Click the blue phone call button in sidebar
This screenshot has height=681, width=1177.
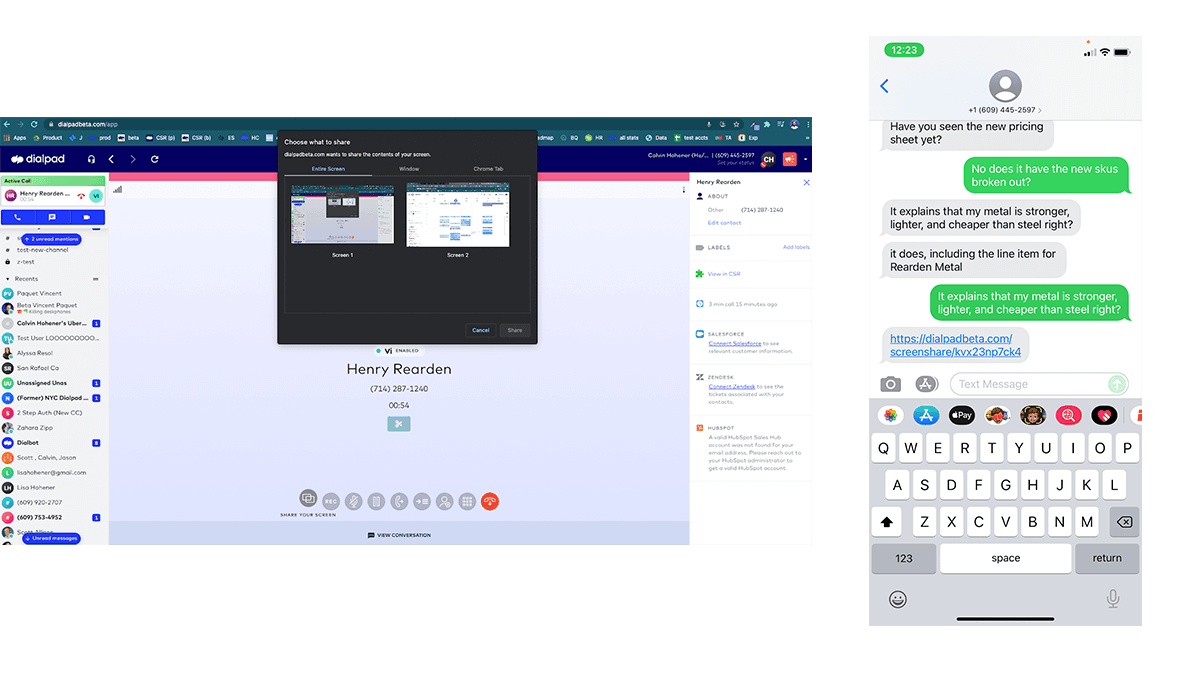coord(18,217)
